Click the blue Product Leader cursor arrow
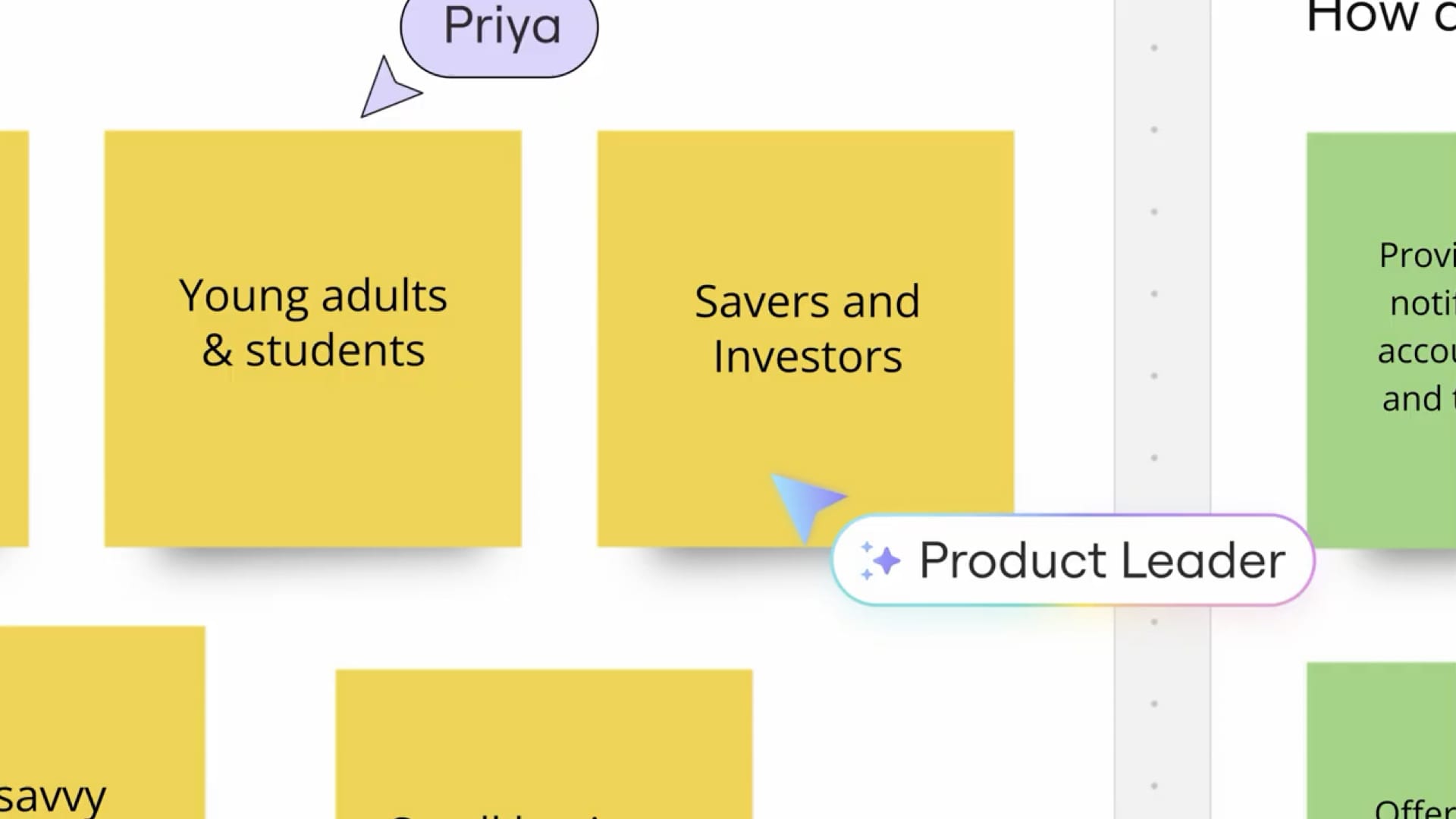The height and width of the screenshot is (819, 1456). [804, 504]
